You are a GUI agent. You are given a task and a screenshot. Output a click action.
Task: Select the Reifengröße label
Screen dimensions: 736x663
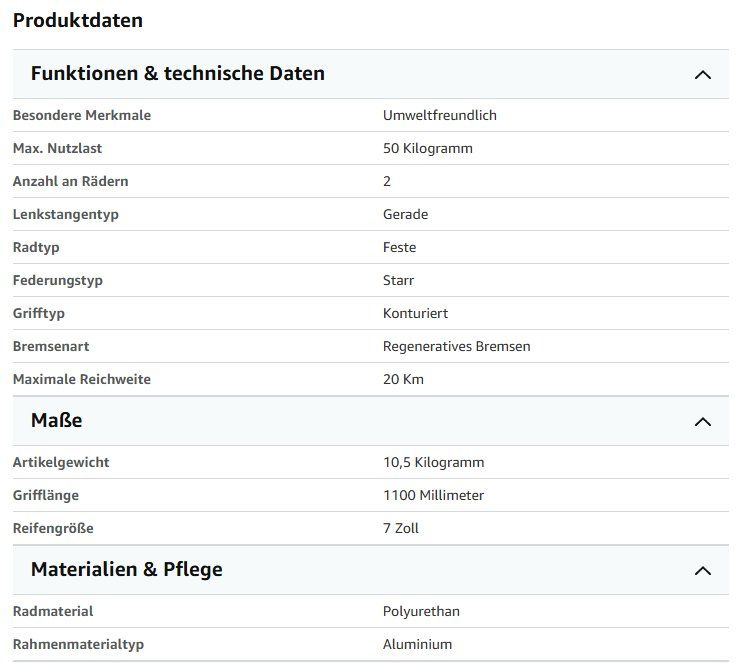click(x=53, y=528)
